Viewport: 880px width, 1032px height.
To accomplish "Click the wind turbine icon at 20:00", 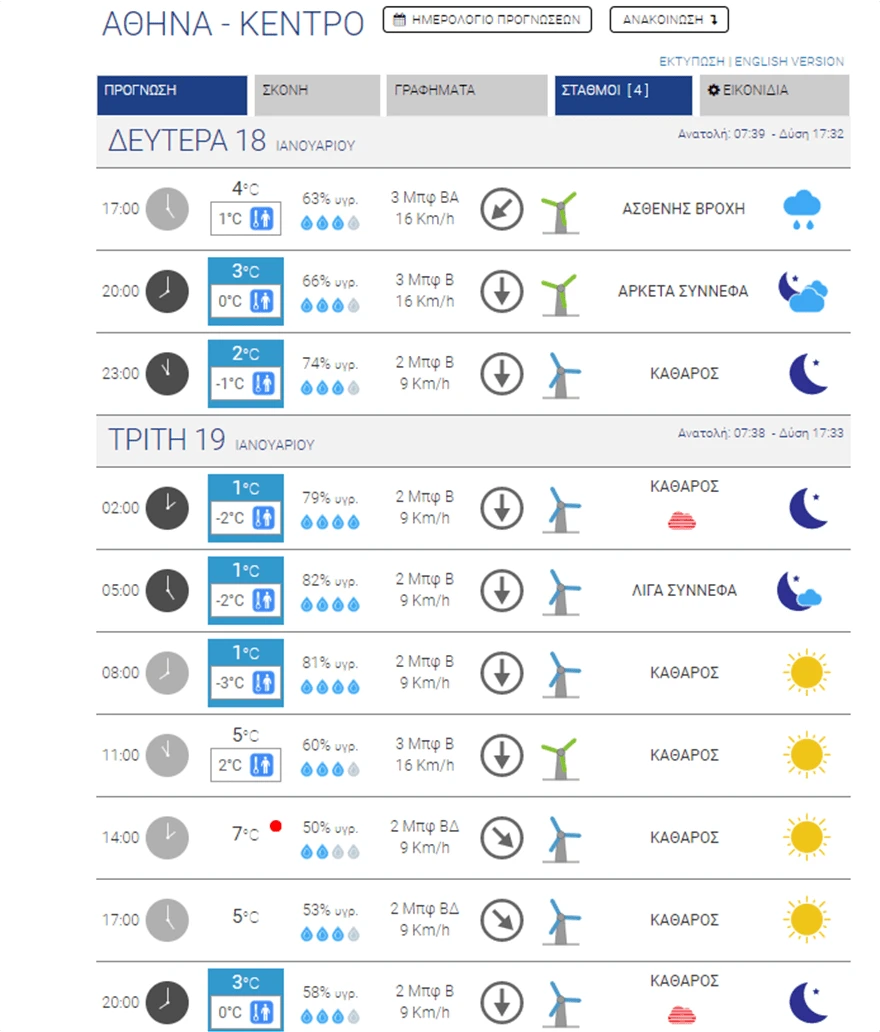I will coord(560,291).
